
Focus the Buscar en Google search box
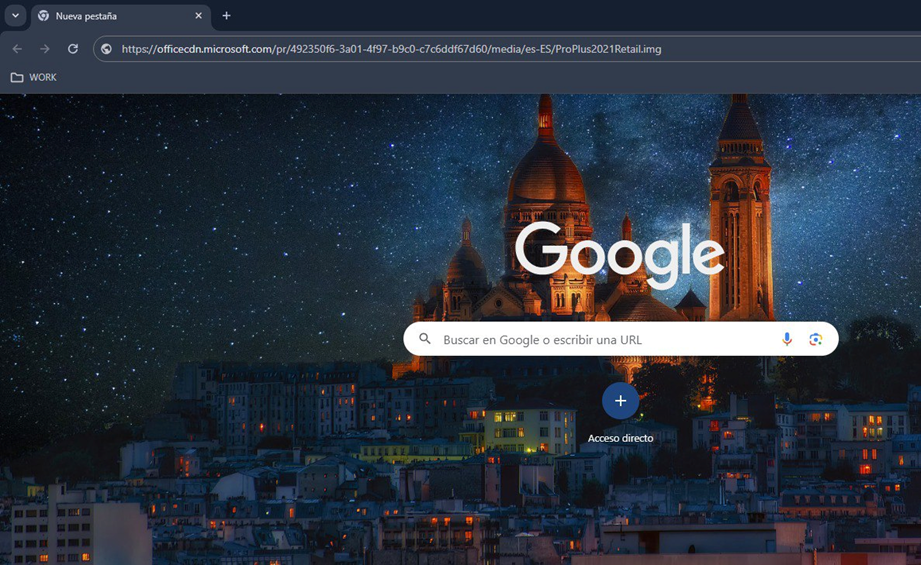(x=600, y=340)
